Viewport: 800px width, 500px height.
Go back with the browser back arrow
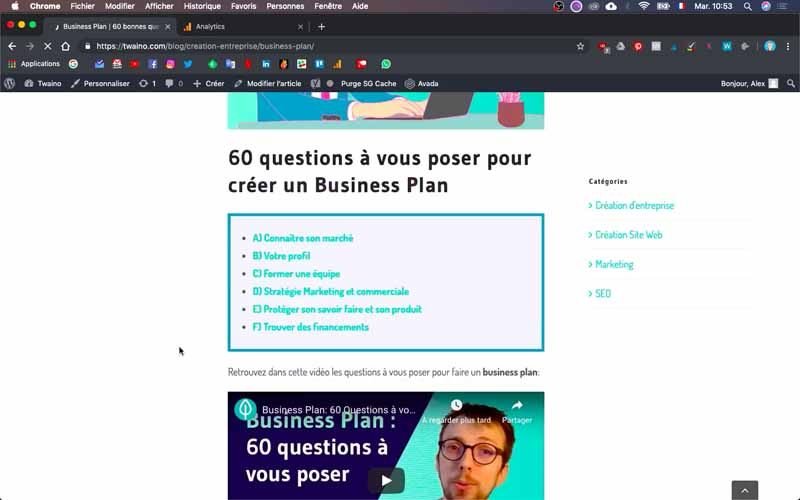click(12, 46)
